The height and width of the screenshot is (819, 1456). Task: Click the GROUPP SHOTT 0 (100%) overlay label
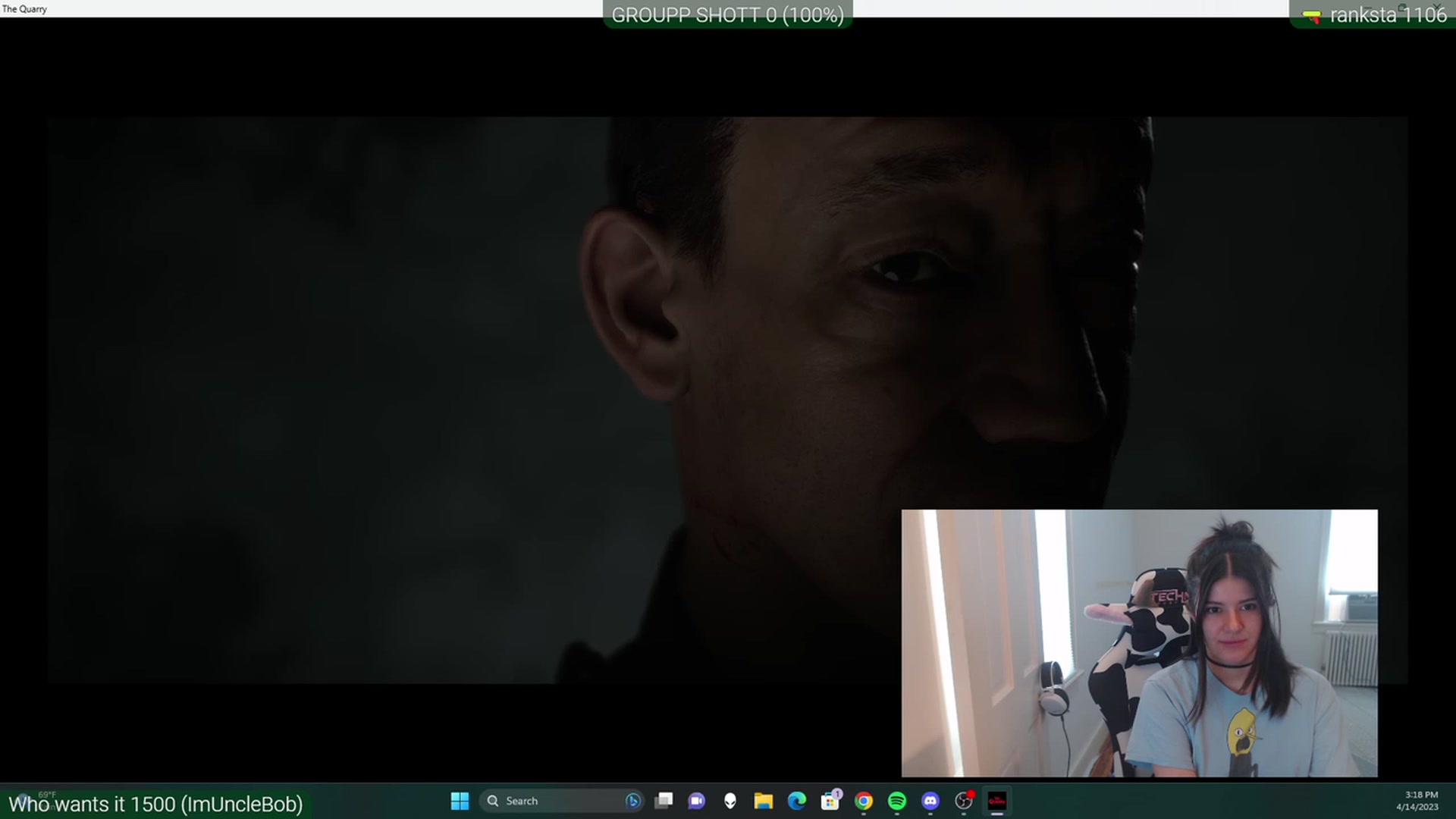[x=727, y=15]
